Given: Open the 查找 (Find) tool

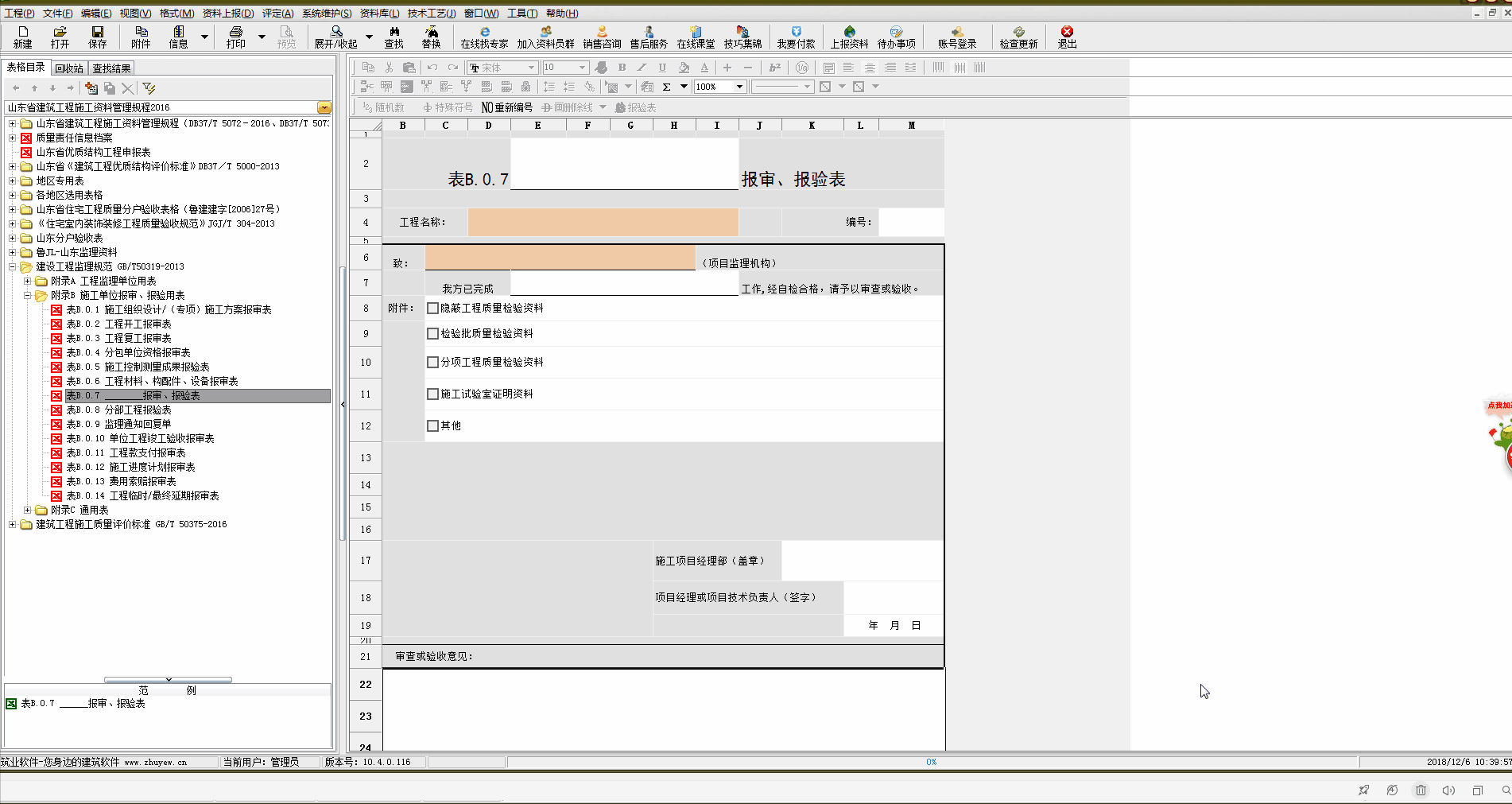Looking at the screenshot, I should (394, 37).
